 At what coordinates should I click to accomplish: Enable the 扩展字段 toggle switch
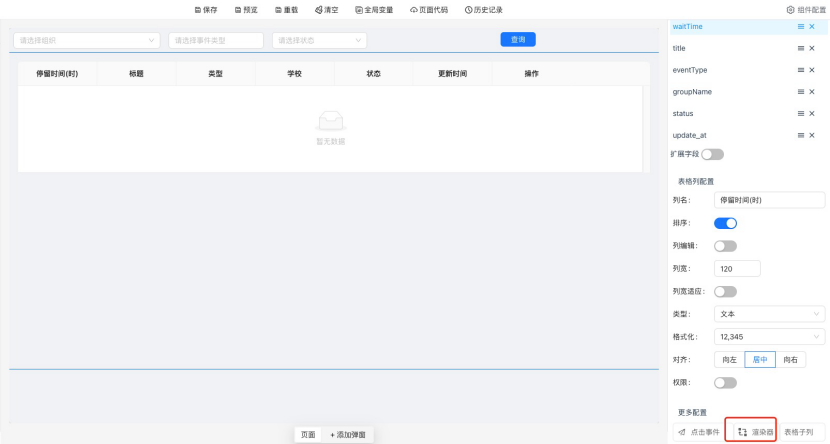click(712, 154)
